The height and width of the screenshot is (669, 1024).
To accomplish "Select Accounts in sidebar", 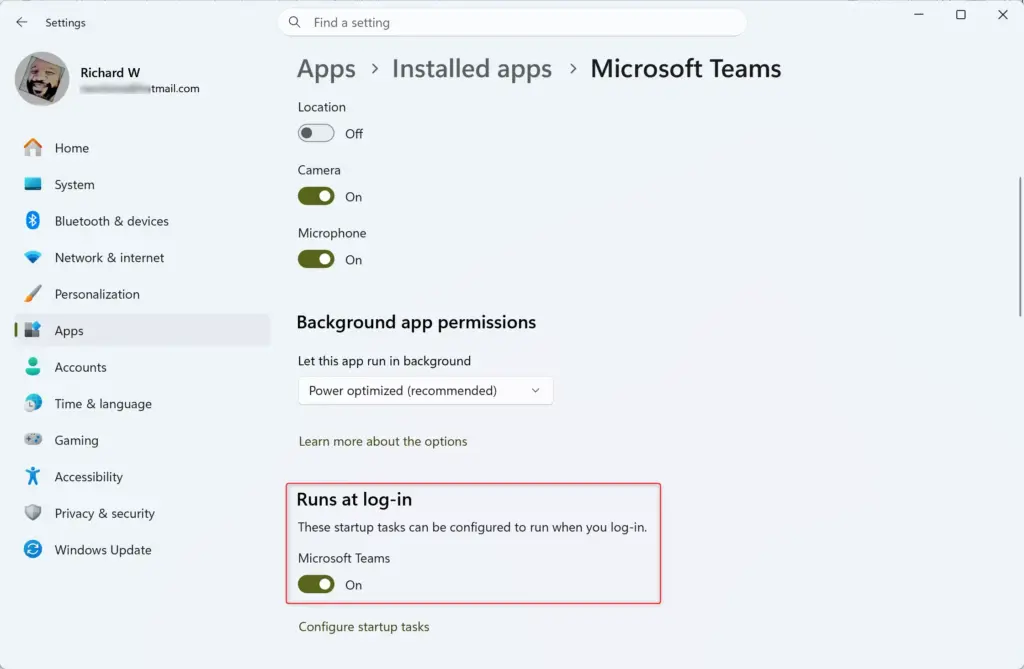I will [142, 367].
